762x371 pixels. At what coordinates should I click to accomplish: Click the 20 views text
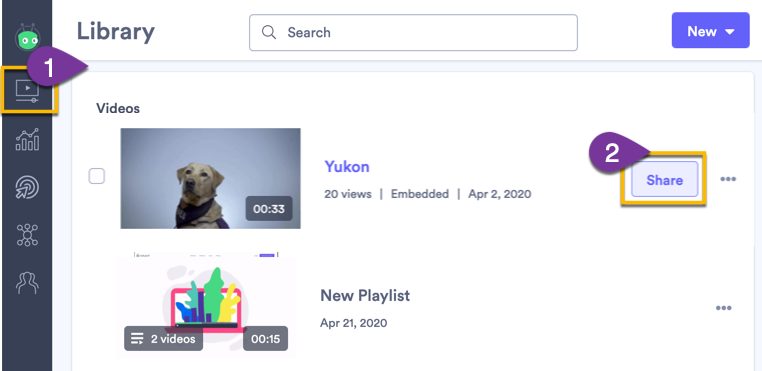[x=348, y=194]
